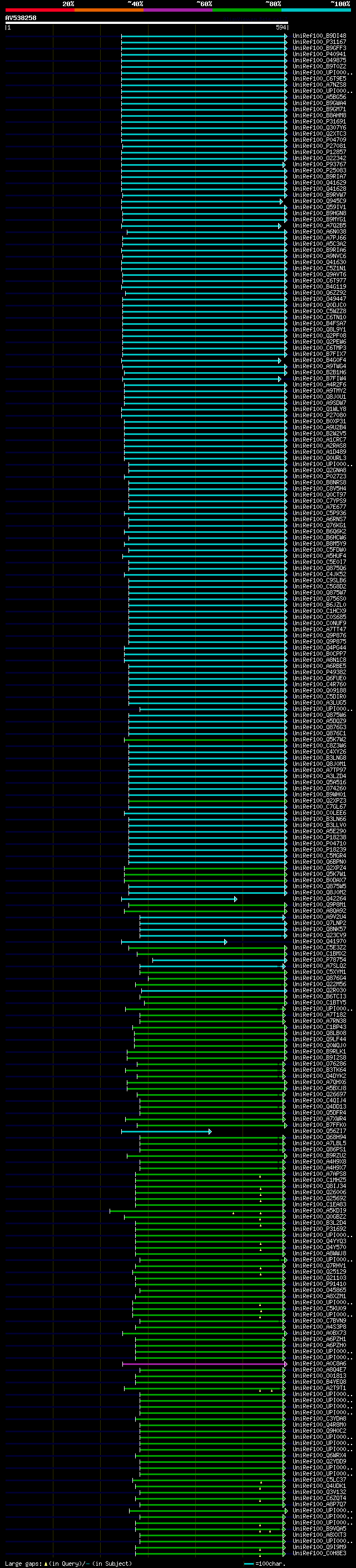Open UniRef100_P27081 entry
The height and width of the screenshot is (1568, 356).
(x=319, y=146)
